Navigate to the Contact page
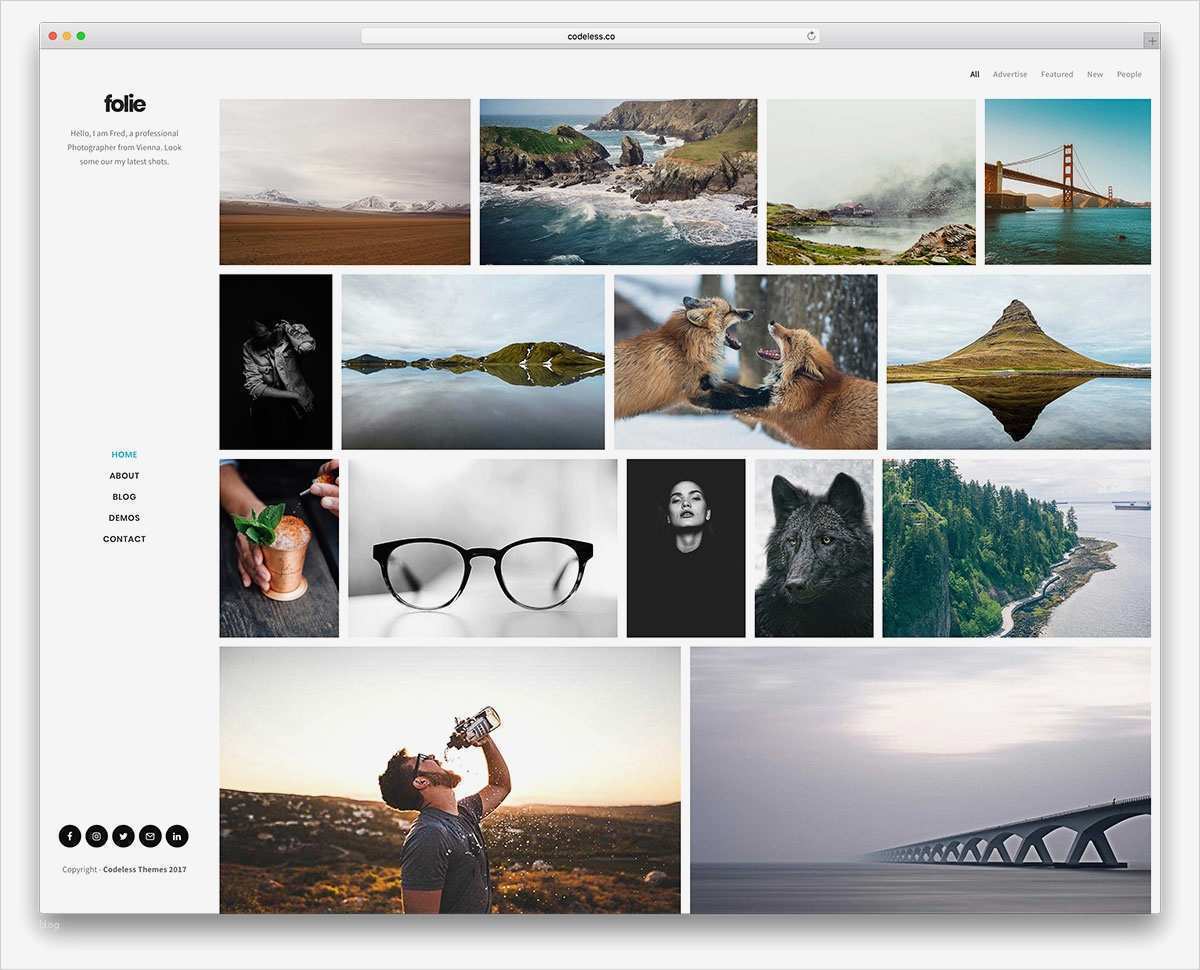1200x970 pixels. click(124, 539)
